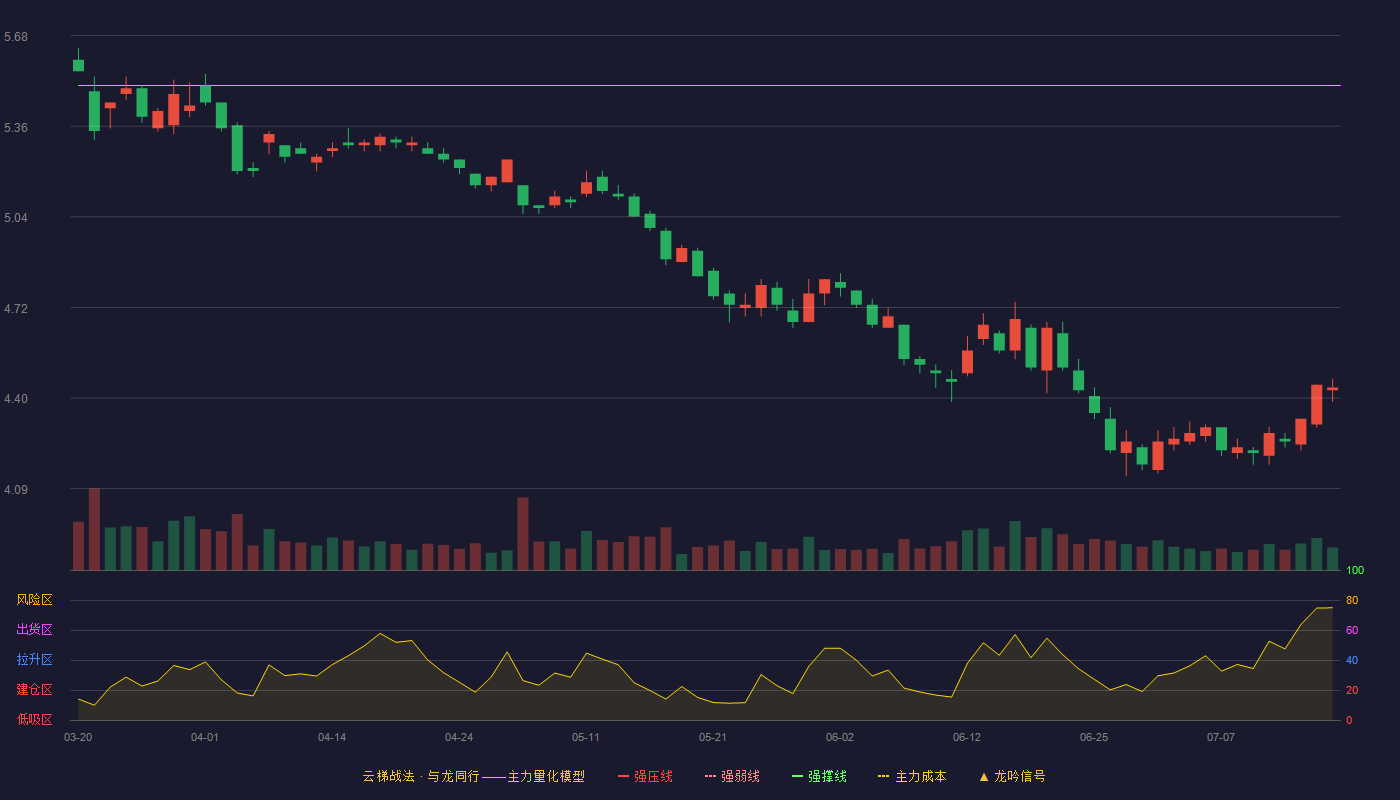Toggle the 龙吟信号 legend entry
This screenshot has width=1400, height=800.
[x=1012, y=776]
